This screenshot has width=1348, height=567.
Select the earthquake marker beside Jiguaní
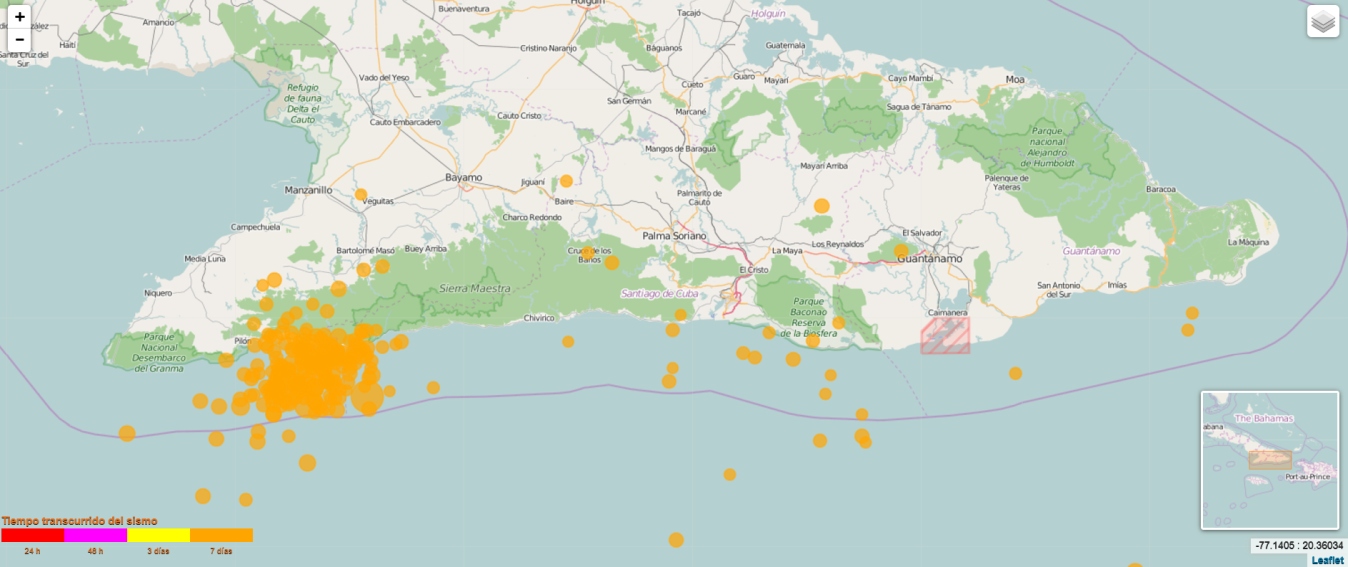click(566, 181)
